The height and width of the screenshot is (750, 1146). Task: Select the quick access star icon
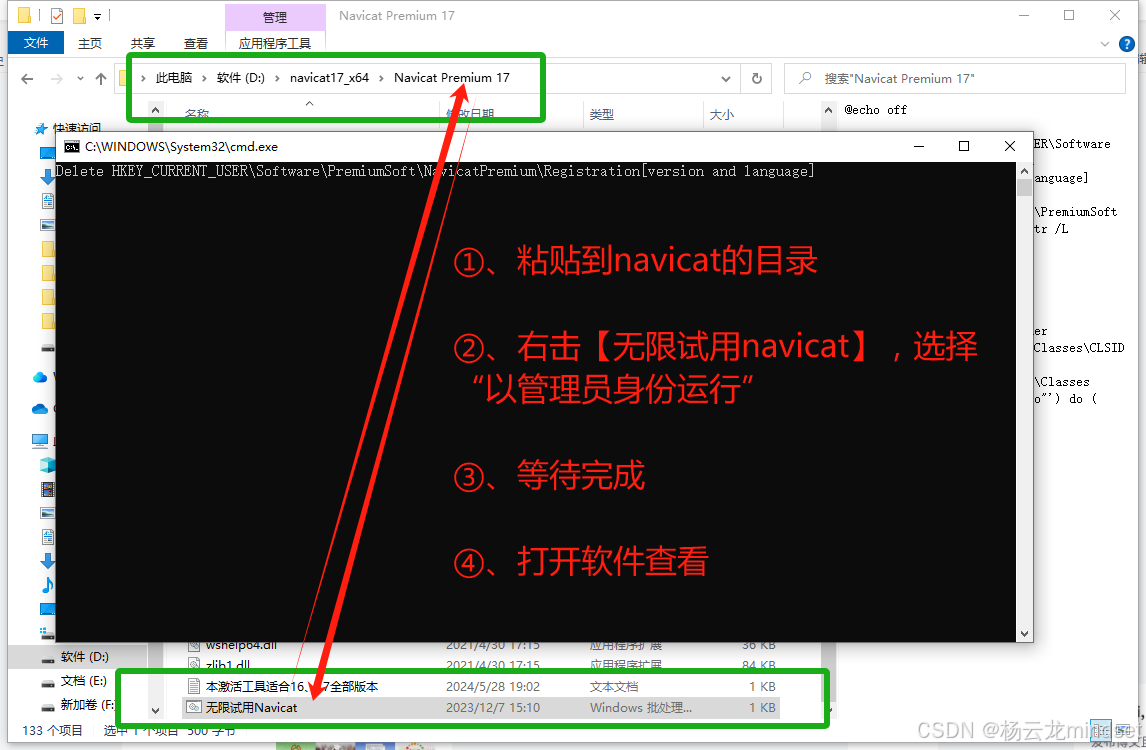(41, 129)
